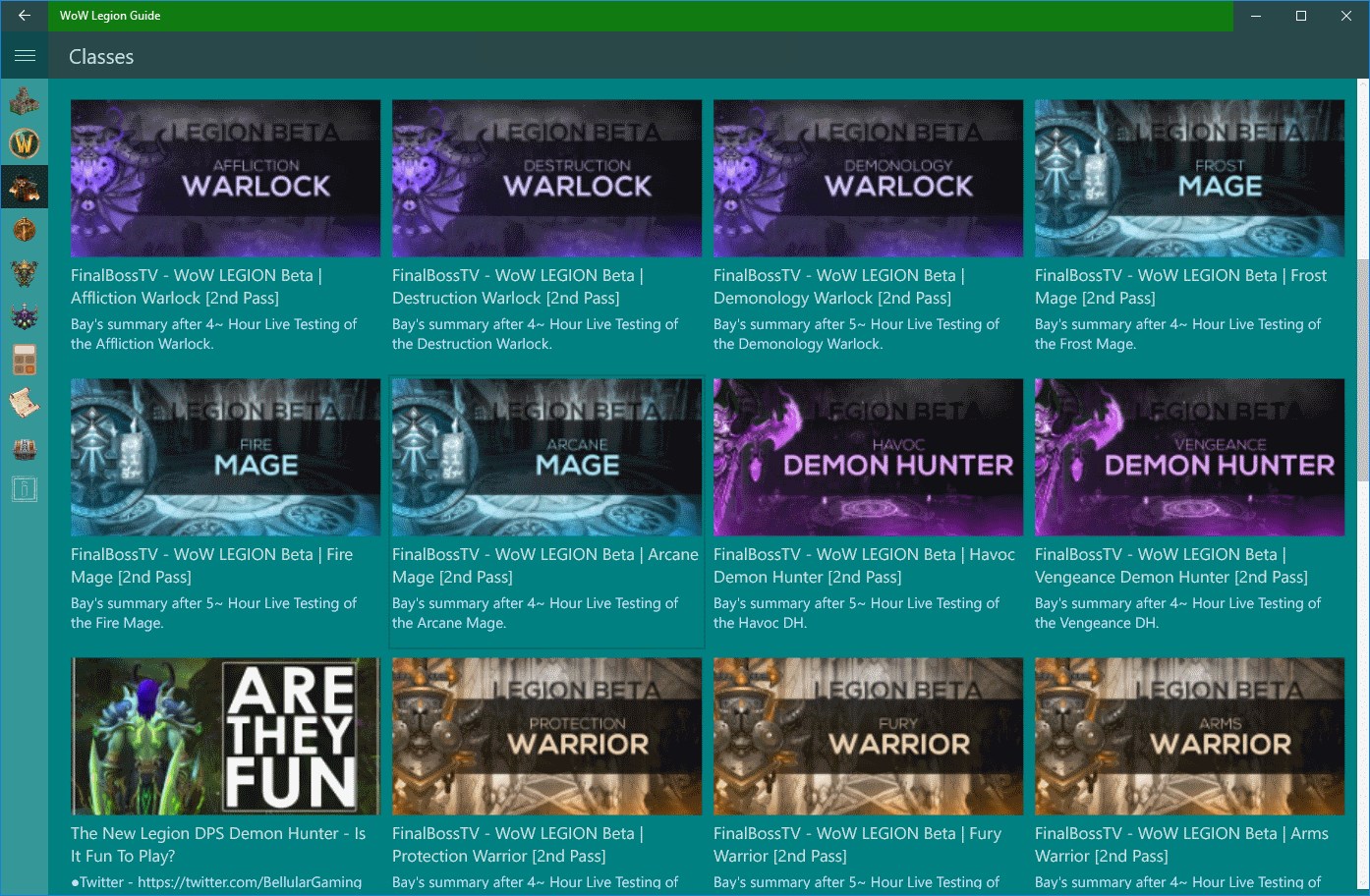This screenshot has height=896, width=1370.
Task: Click the 'WoW Legion Guide' window title
Action: (x=110, y=16)
